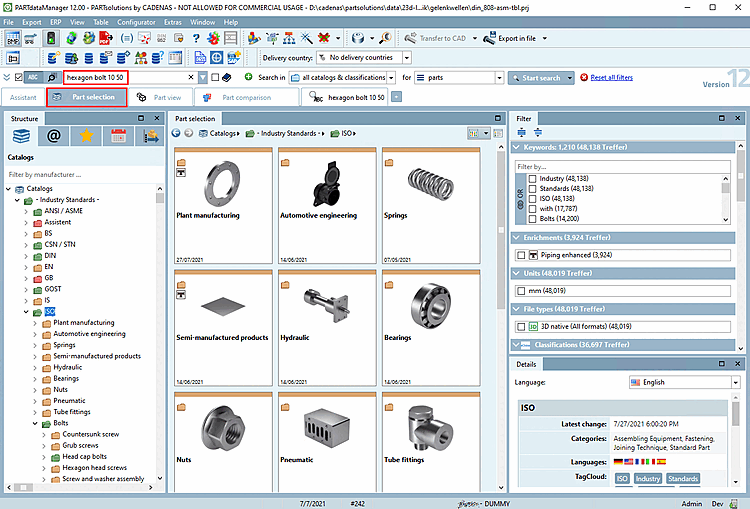Click the table grid icon in second toolbar
This screenshot has height=509, width=750.
tap(175, 57)
